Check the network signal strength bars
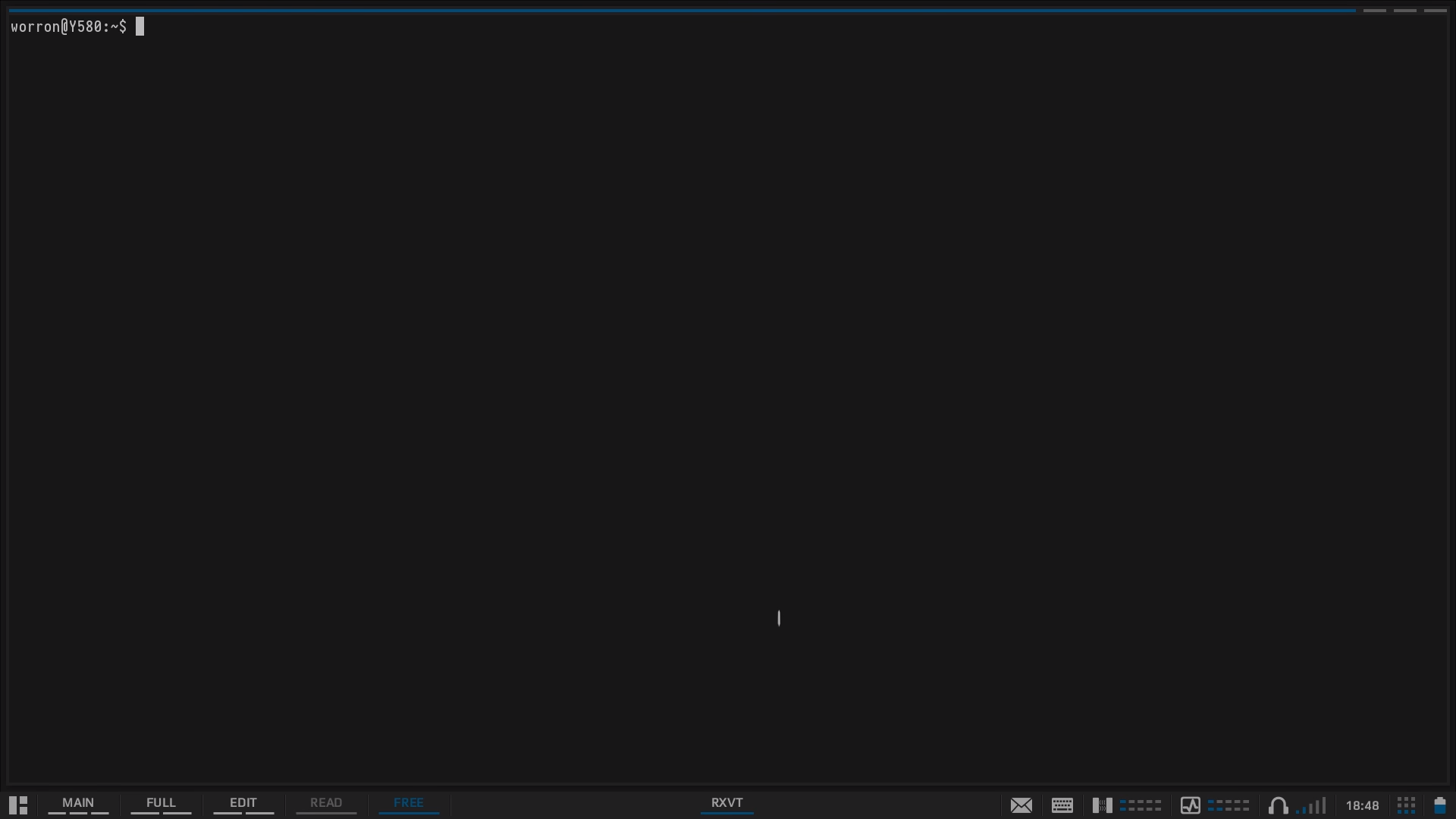Screen dimensions: 1456x819 pyautogui.click(x=1314, y=805)
